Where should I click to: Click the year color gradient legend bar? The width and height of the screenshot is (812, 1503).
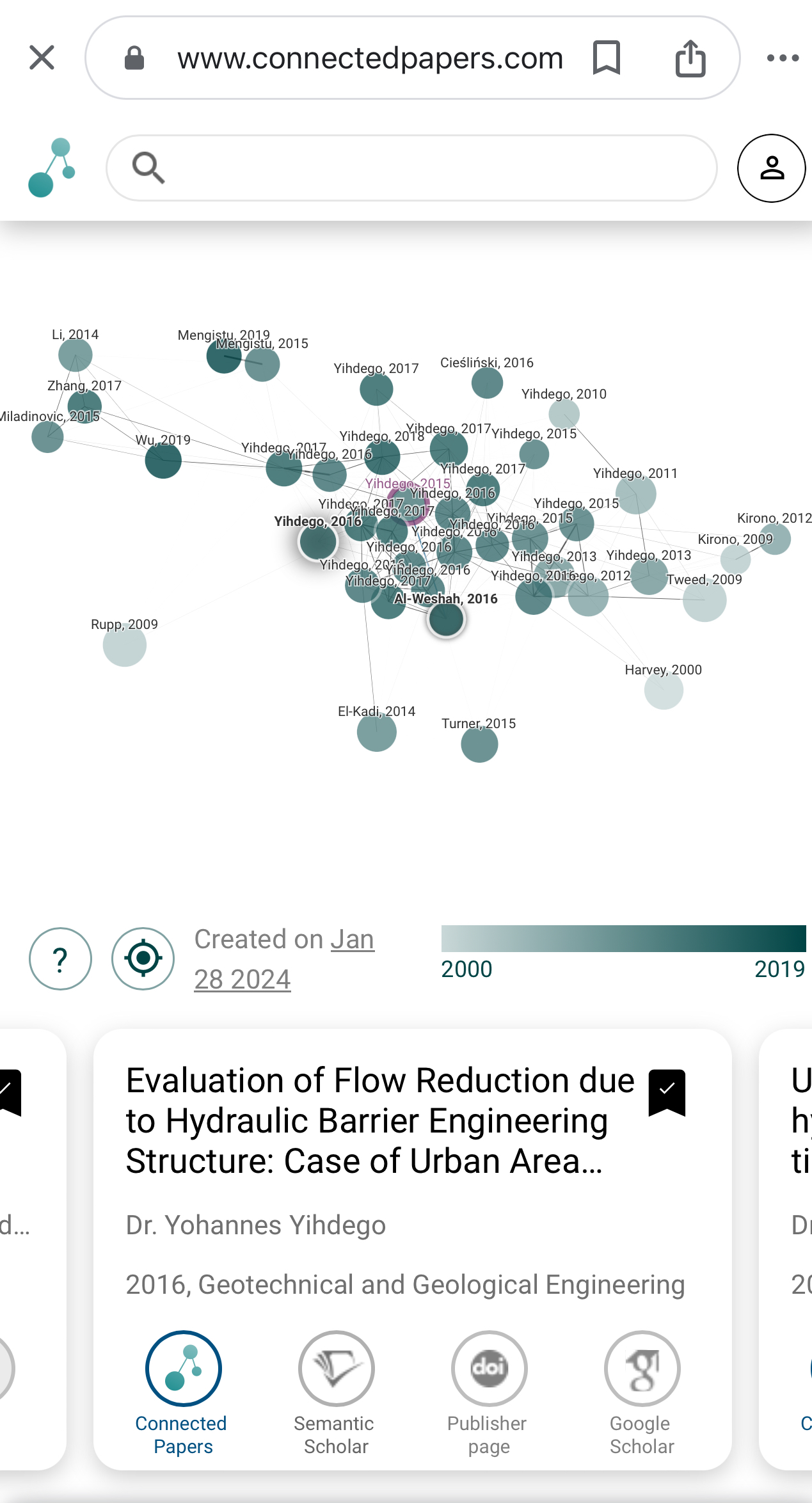pos(623,938)
